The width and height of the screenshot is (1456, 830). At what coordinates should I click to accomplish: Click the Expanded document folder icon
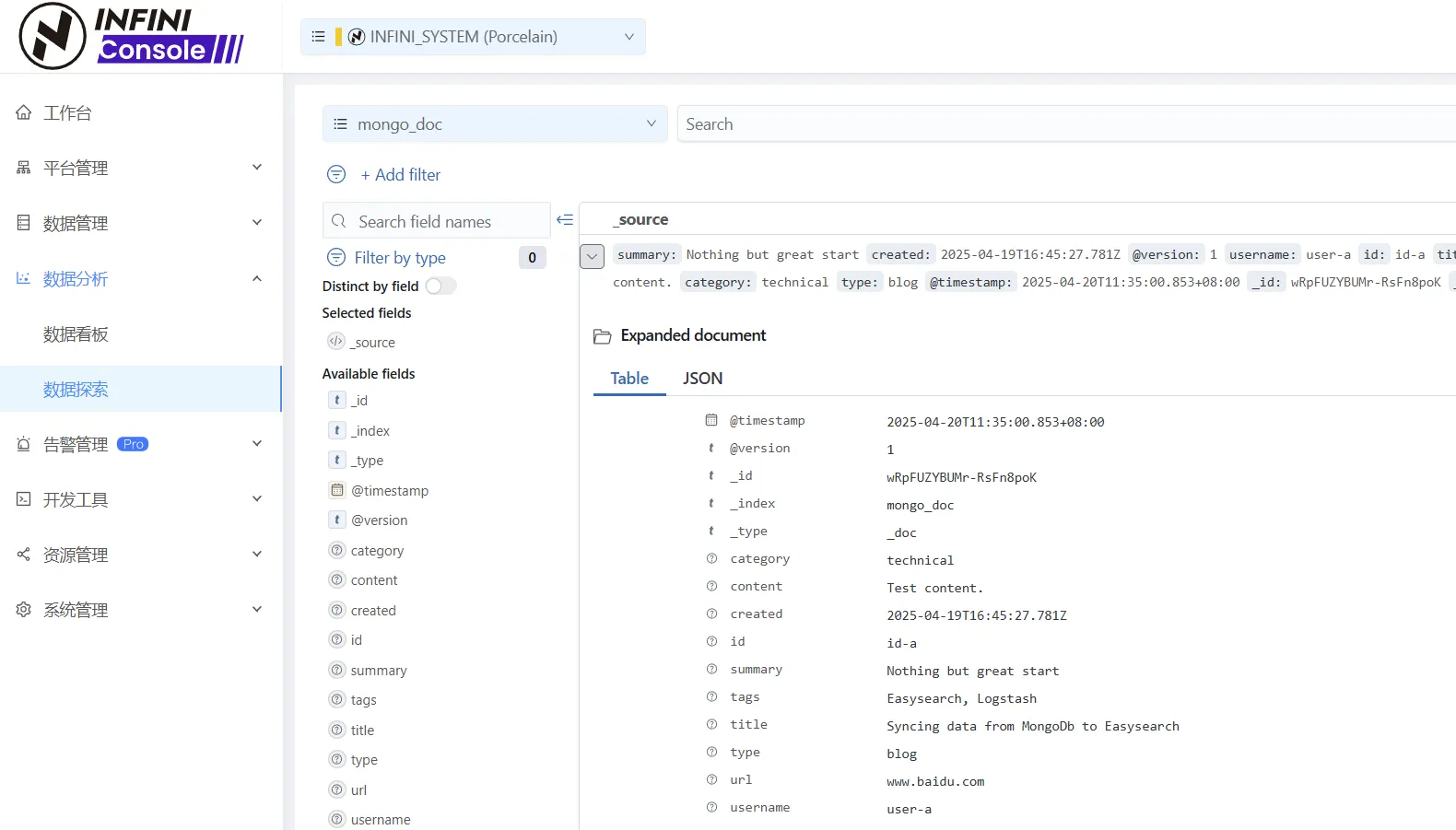[x=602, y=336]
